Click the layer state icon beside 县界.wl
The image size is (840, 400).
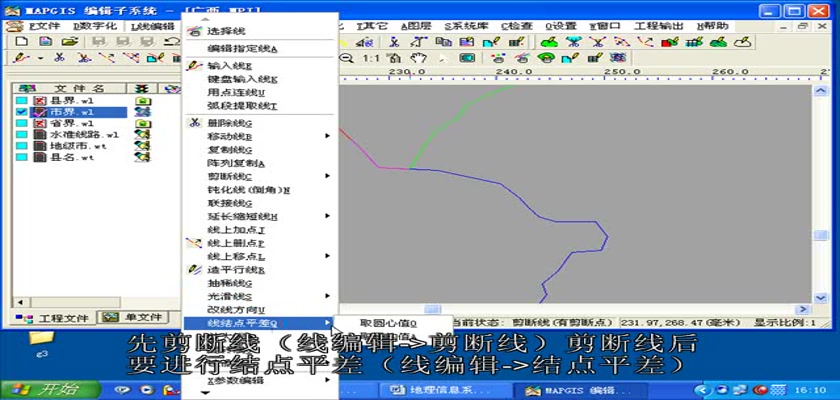(x=143, y=101)
